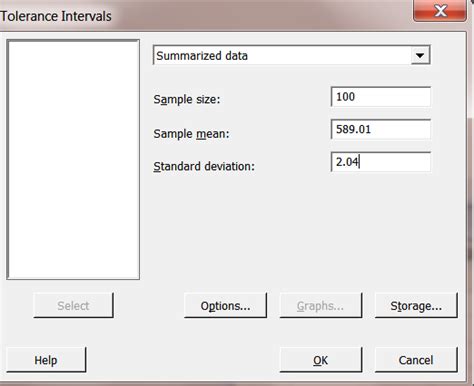Click the Cancel button

point(416,360)
